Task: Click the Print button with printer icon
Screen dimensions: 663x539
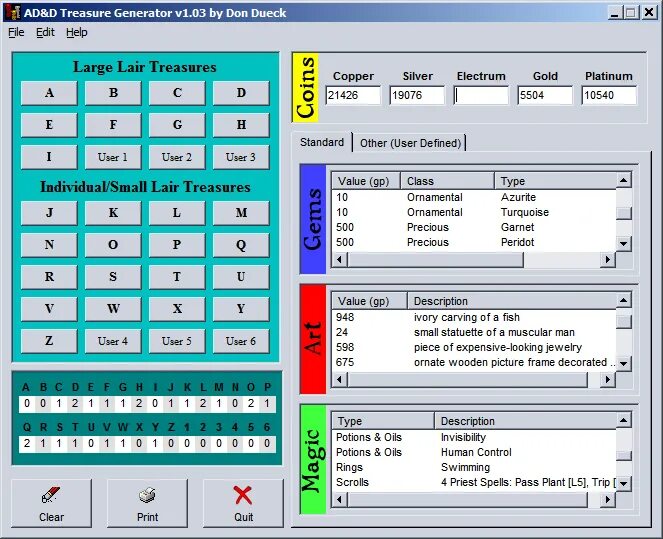Action: pos(147,503)
